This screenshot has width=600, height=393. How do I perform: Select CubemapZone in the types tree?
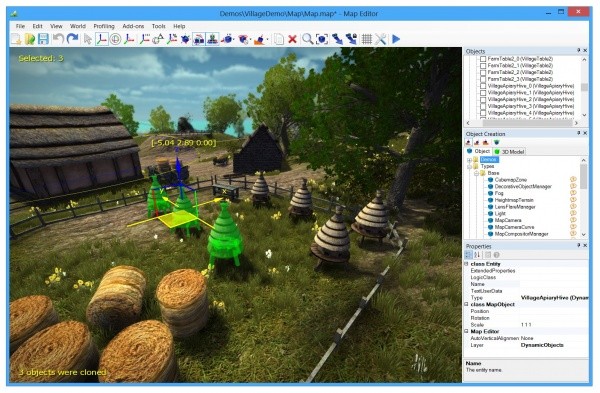click(510, 180)
